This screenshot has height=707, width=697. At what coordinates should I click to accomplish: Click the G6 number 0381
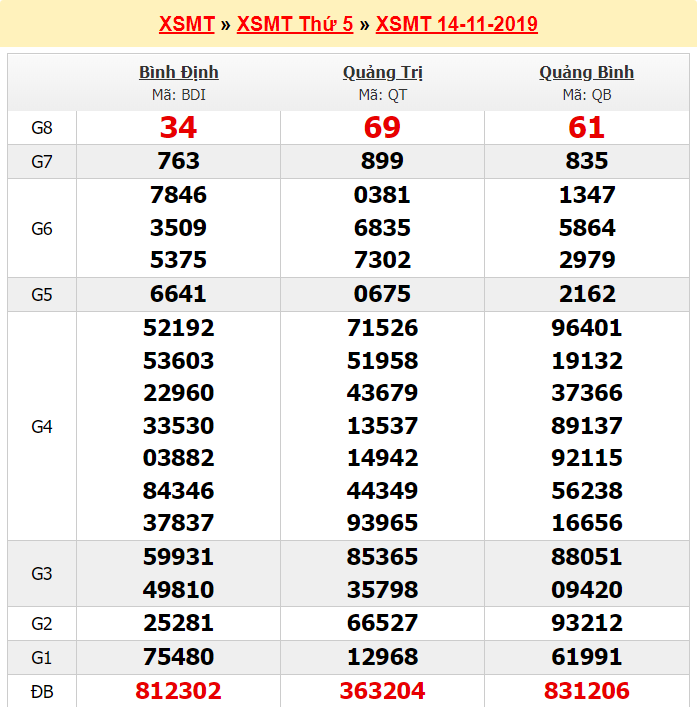coord(382,195)
